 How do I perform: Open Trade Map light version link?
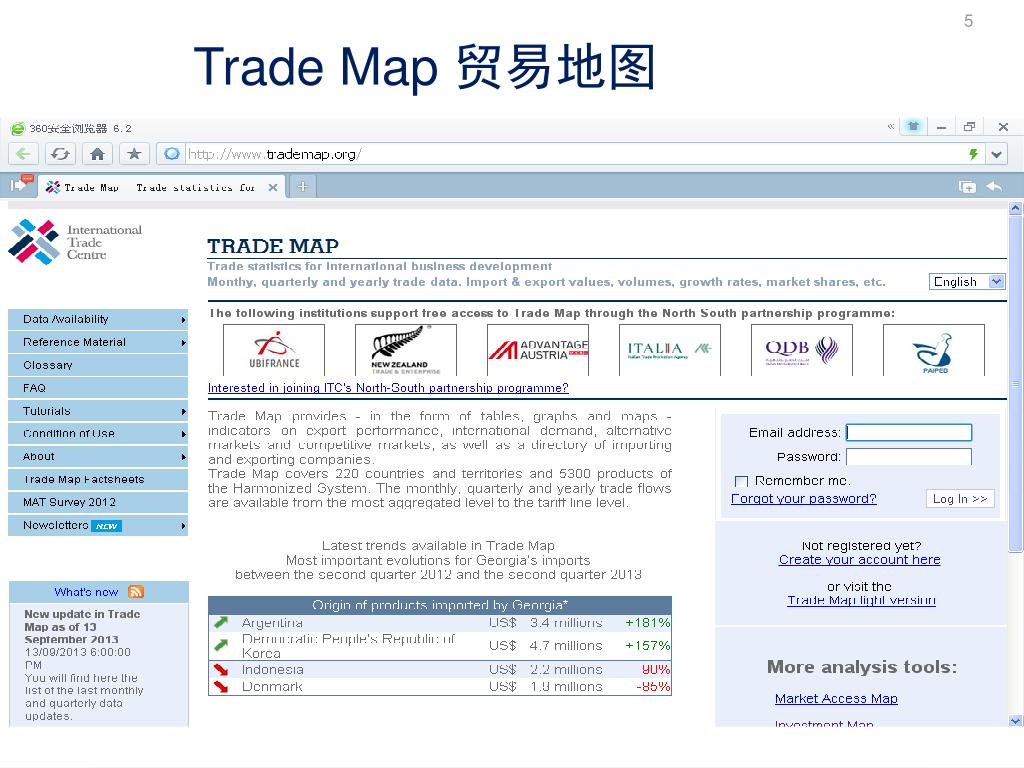[861, 600]
